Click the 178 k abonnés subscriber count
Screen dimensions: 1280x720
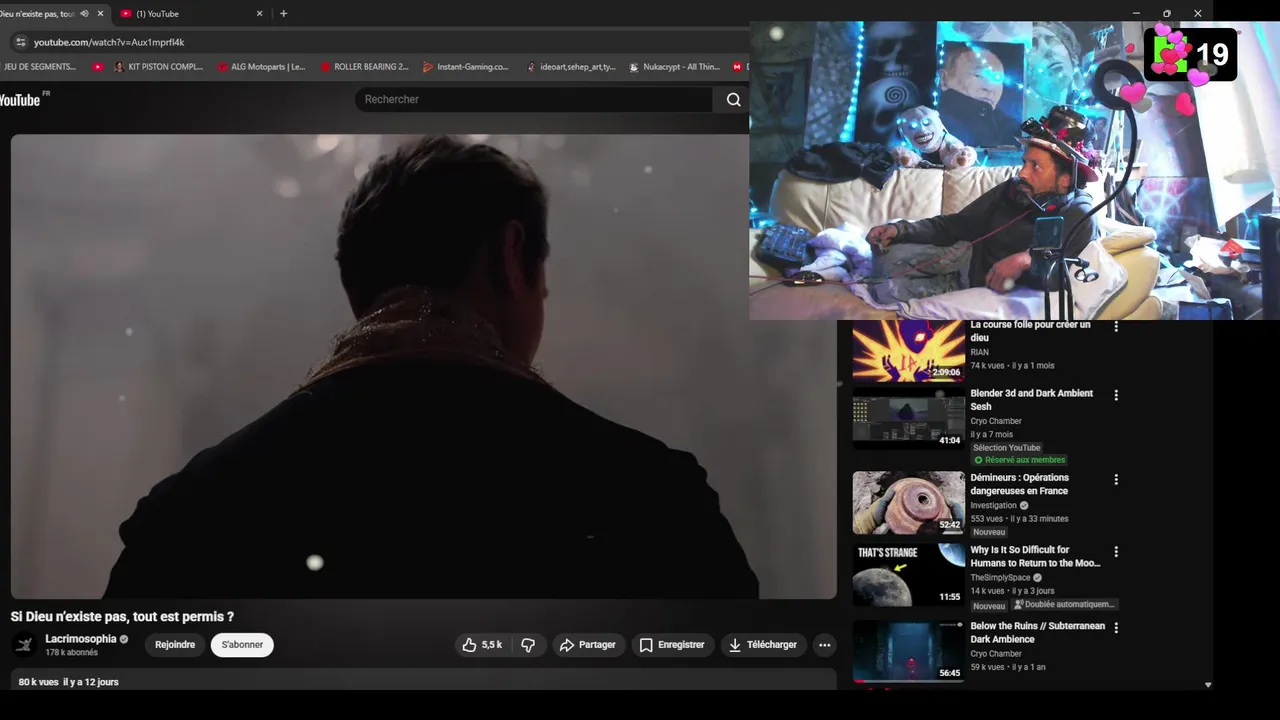click(71, 653)
